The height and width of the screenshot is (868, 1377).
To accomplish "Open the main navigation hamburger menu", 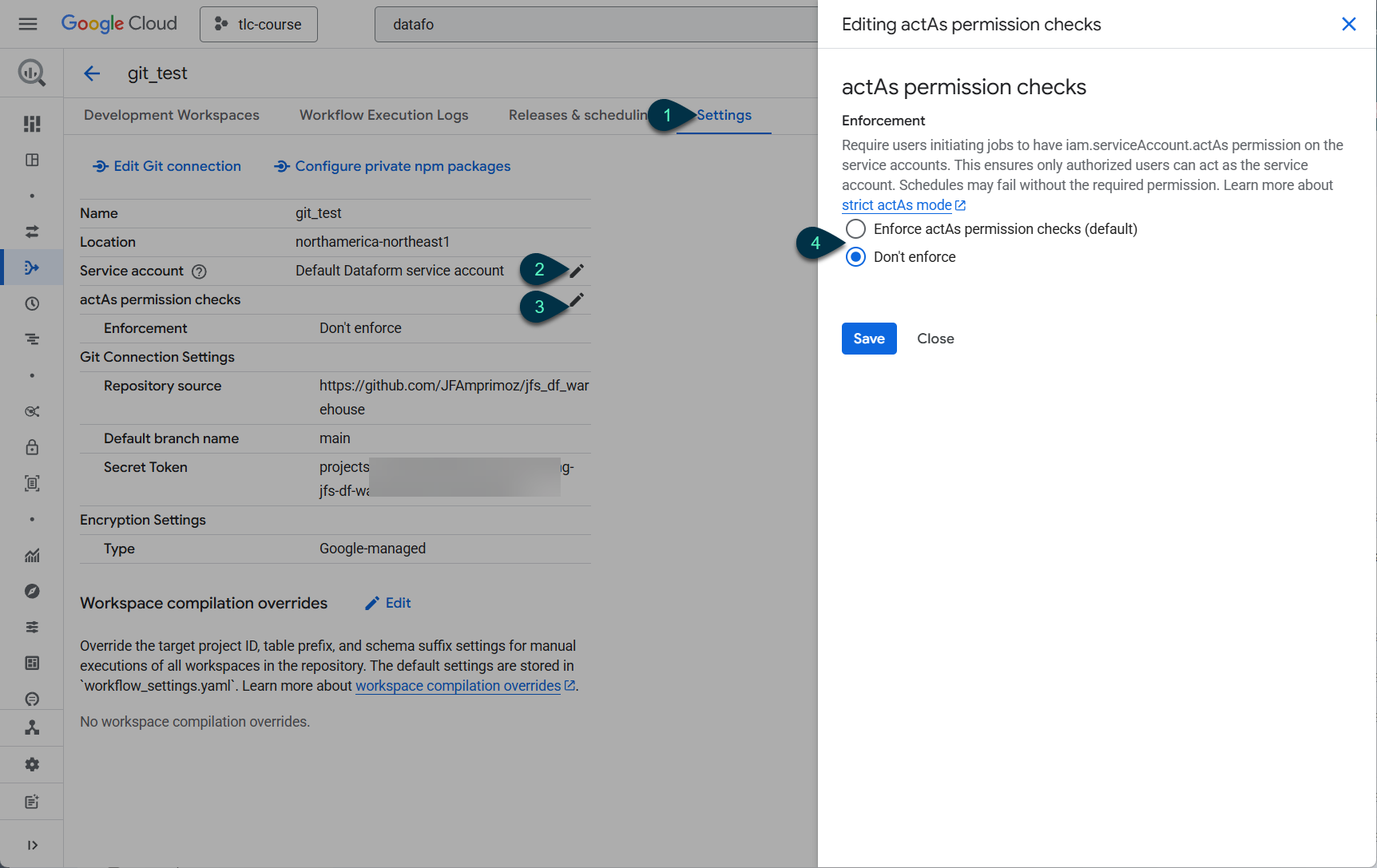I will (28, 24).
